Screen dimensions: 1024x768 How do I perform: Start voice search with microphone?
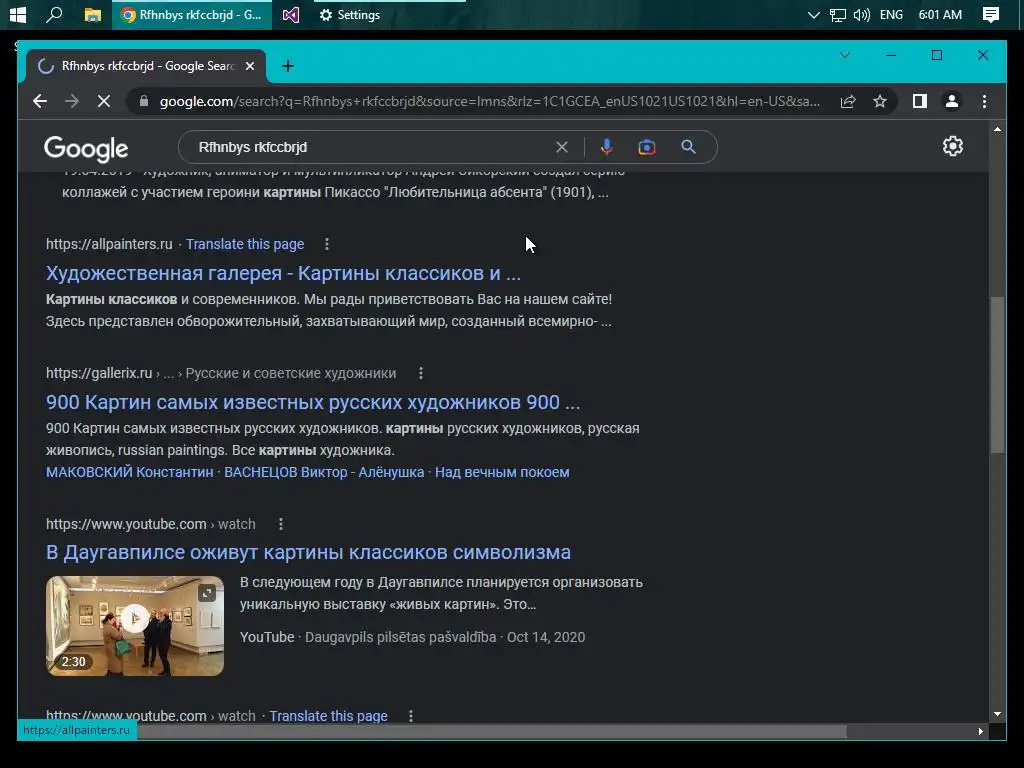pyautogui.click(x=607, y=147)
